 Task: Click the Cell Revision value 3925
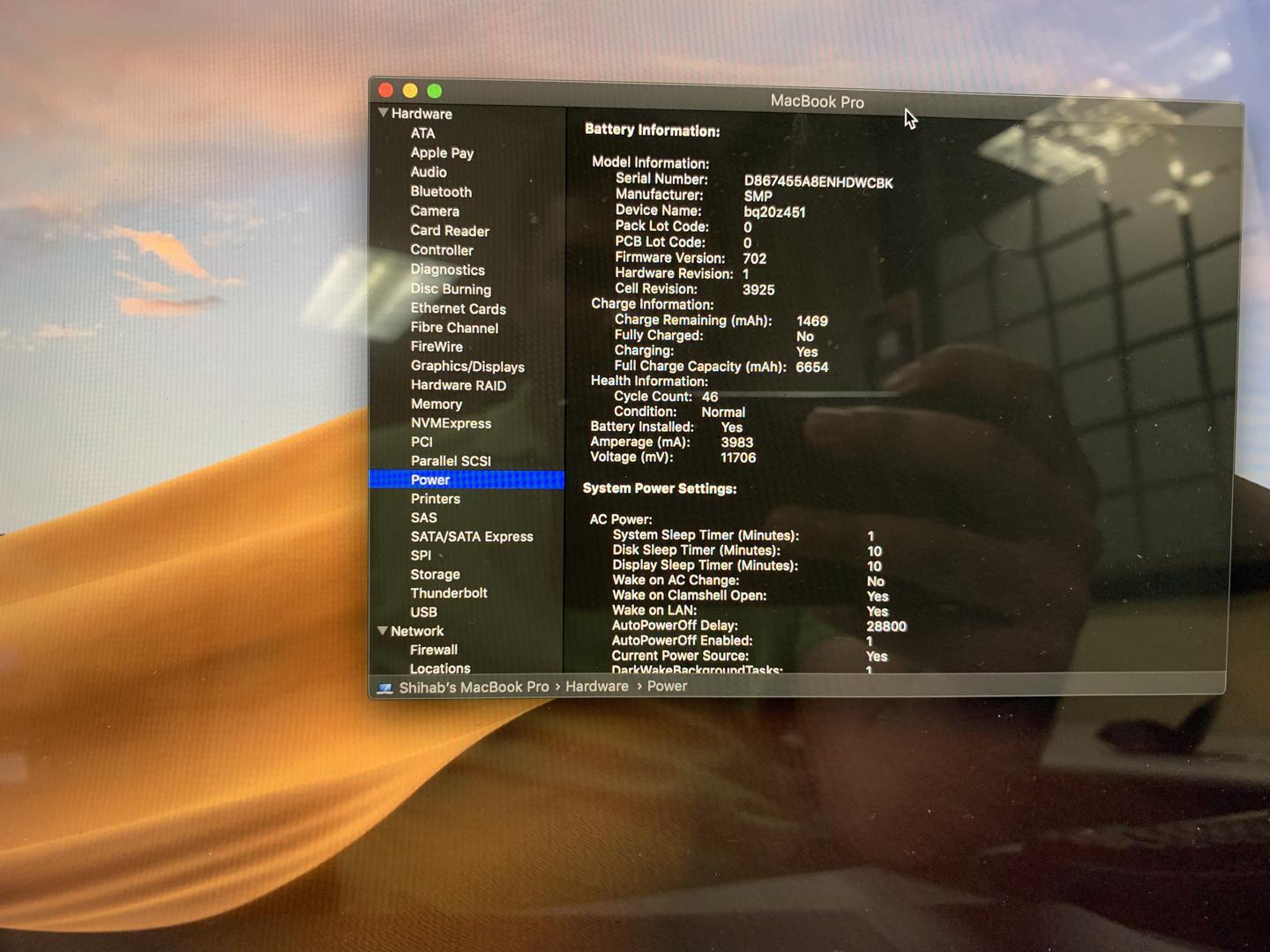pyautogui.click(x=758, y=289)
